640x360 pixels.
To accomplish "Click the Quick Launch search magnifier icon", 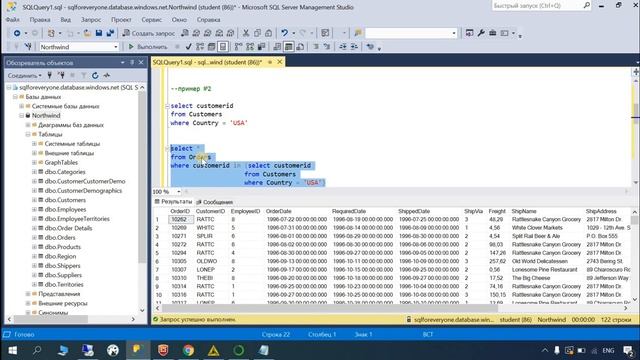I will click(587, 6).
